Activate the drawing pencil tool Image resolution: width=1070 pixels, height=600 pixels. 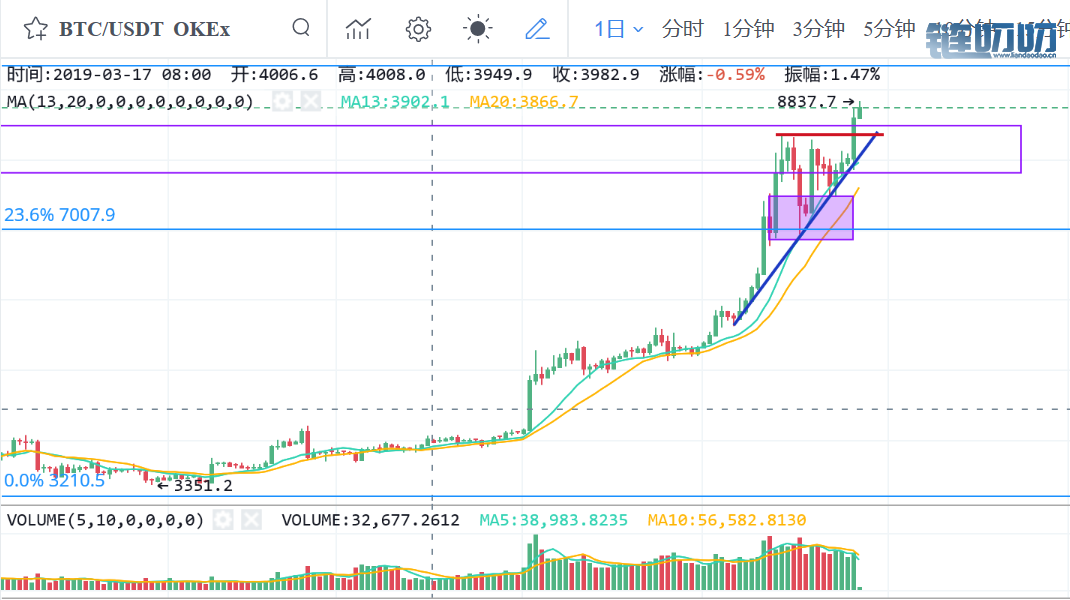(x=537, y=29)
